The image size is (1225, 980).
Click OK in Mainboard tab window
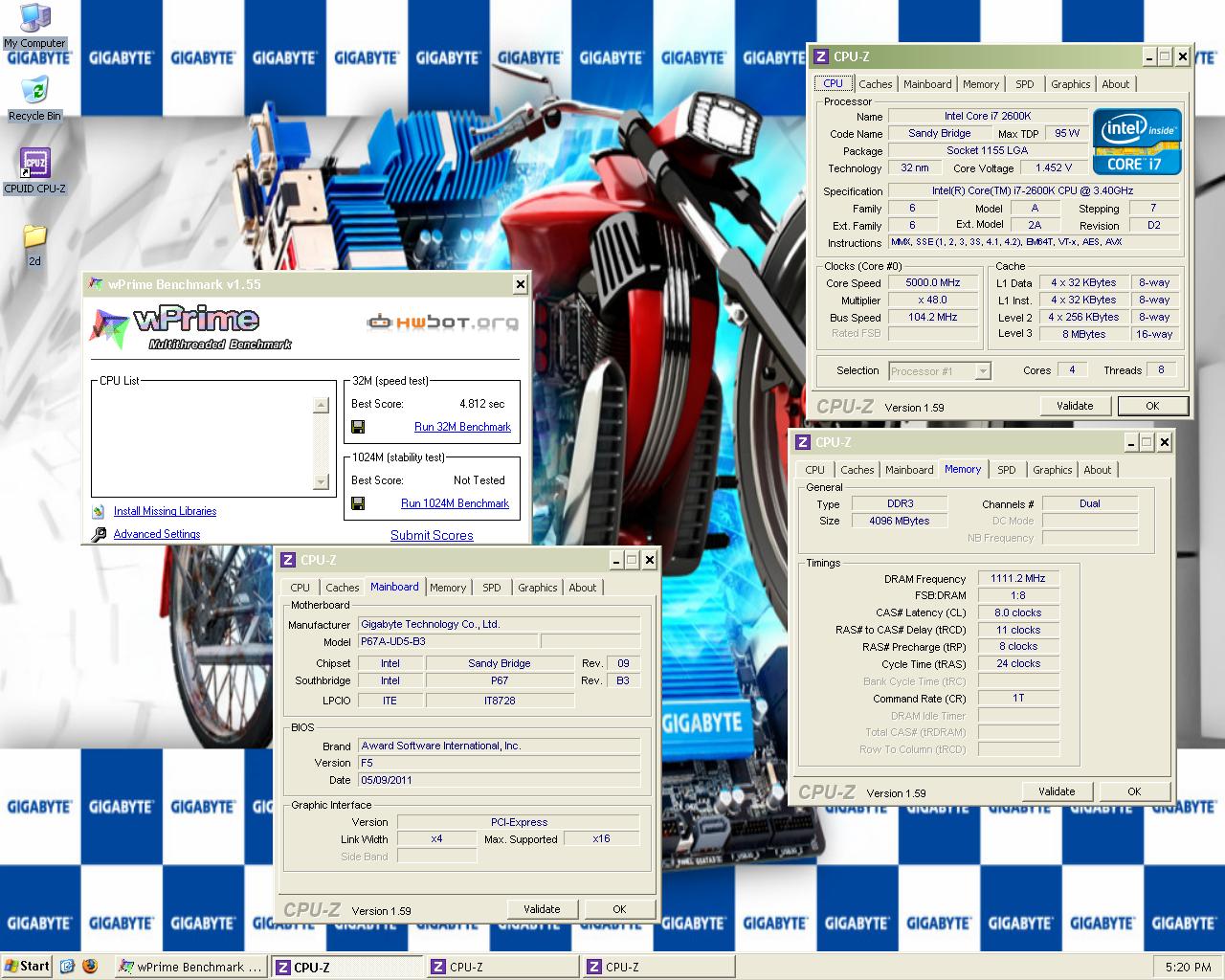(619, 909)
